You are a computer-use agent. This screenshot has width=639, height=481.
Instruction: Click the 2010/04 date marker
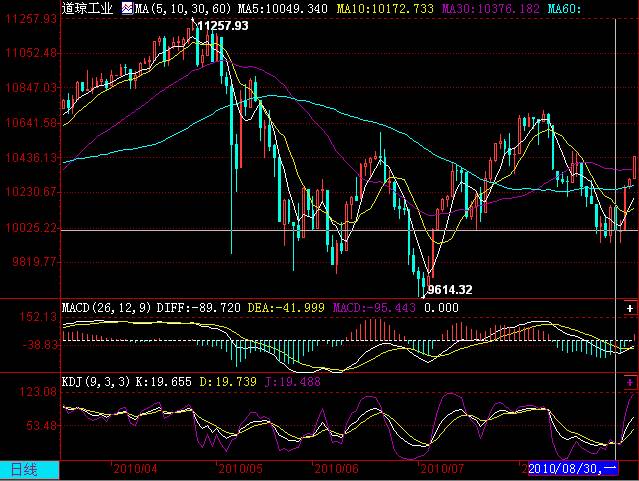[135, 468]
